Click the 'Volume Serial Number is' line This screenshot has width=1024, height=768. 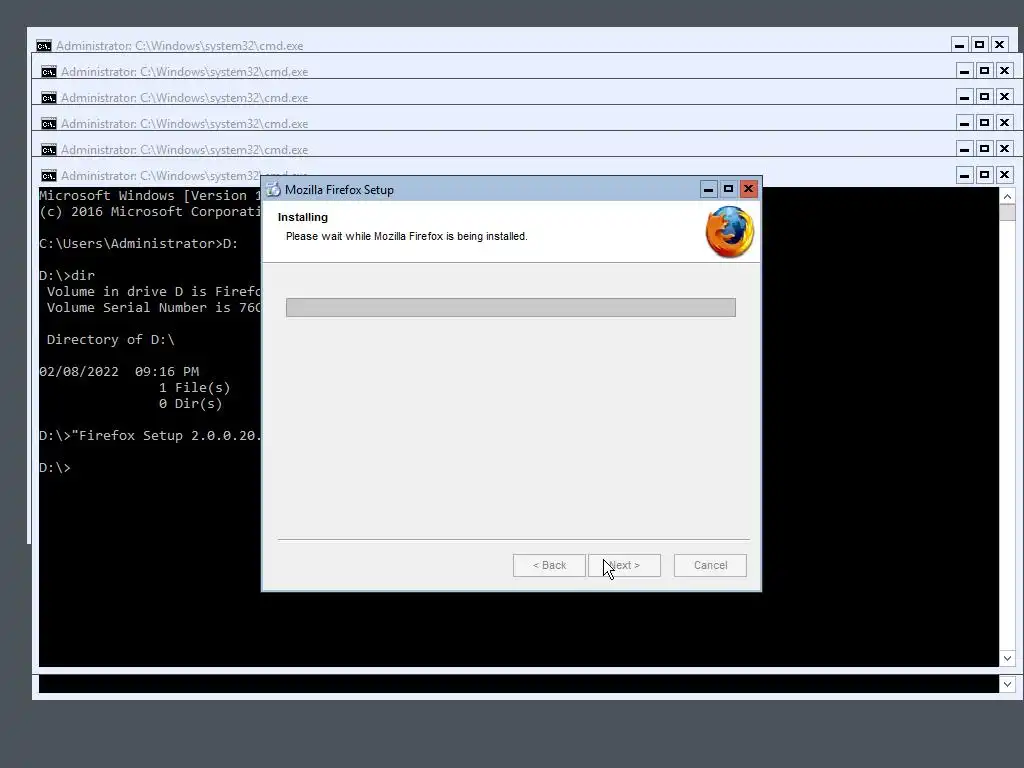point(153,308)
